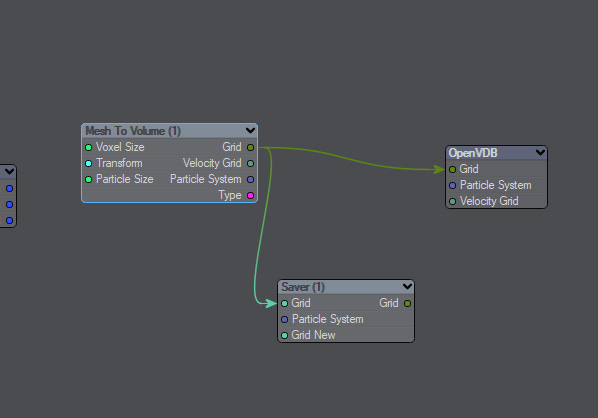Select the Mesh To Volume (1) title bar
Screen dimensions: 598x418
point(169,131)
